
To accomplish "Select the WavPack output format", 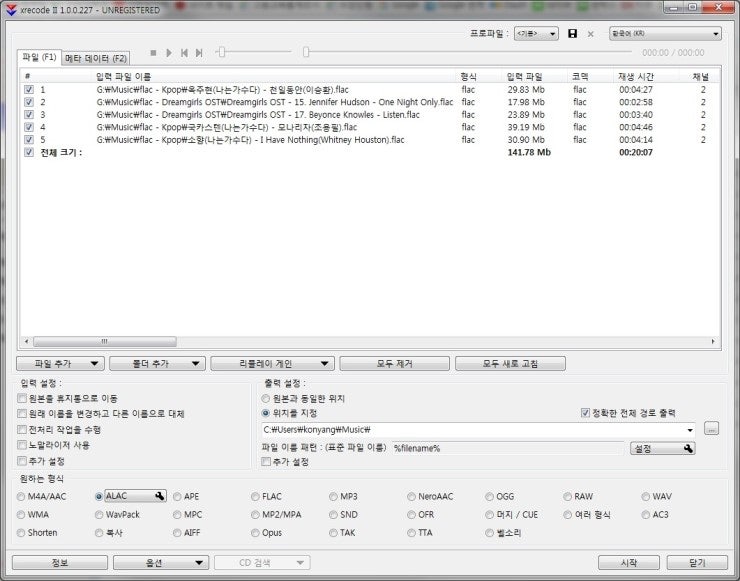I will (x=118, y=514).
